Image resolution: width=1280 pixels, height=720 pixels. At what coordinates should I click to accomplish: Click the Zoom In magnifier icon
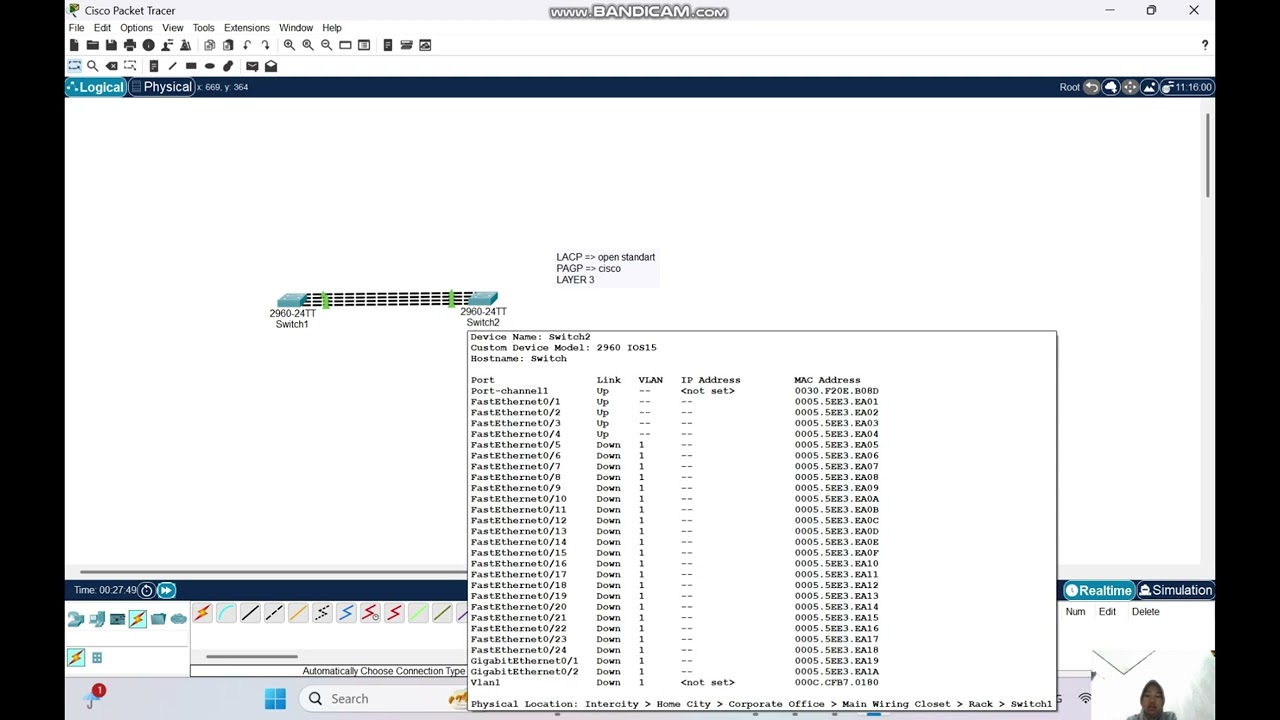click(x=289, y=45)
